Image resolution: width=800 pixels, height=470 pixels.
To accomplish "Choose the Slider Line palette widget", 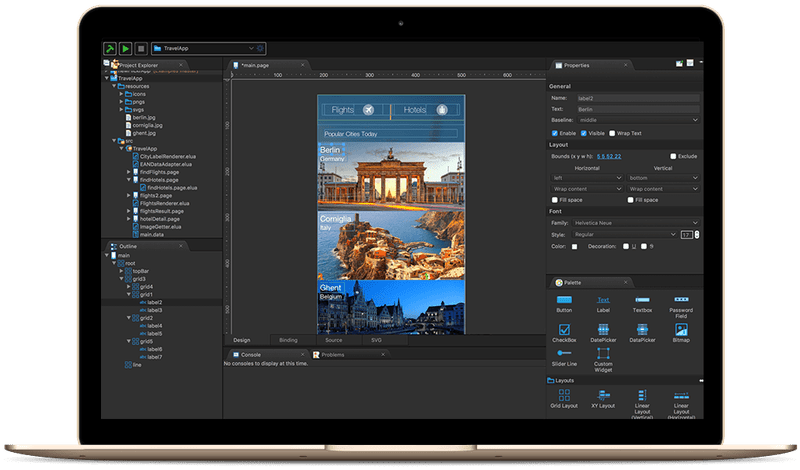I will [564, 357].
